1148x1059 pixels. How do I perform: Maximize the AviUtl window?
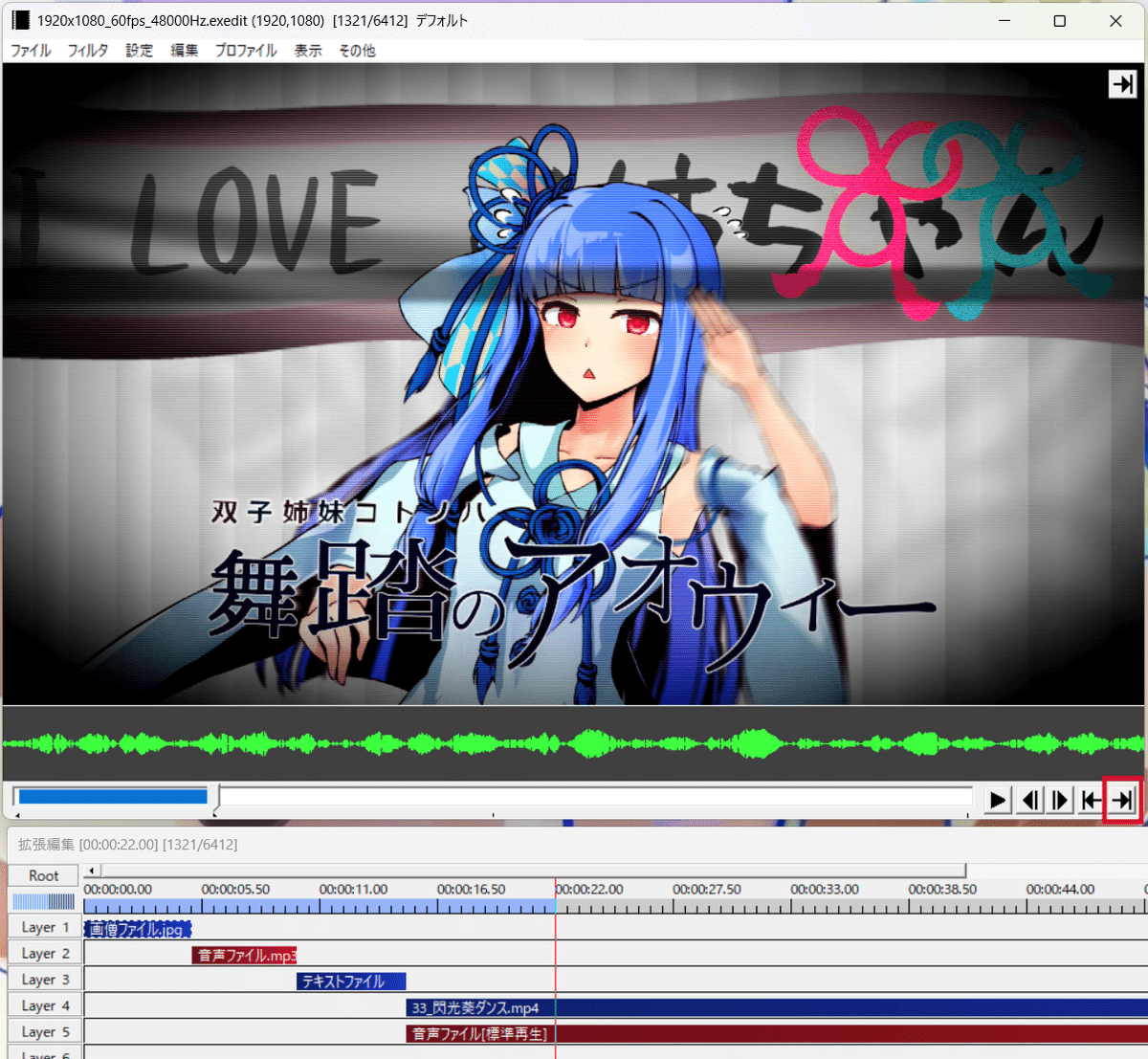(1060, 20)
